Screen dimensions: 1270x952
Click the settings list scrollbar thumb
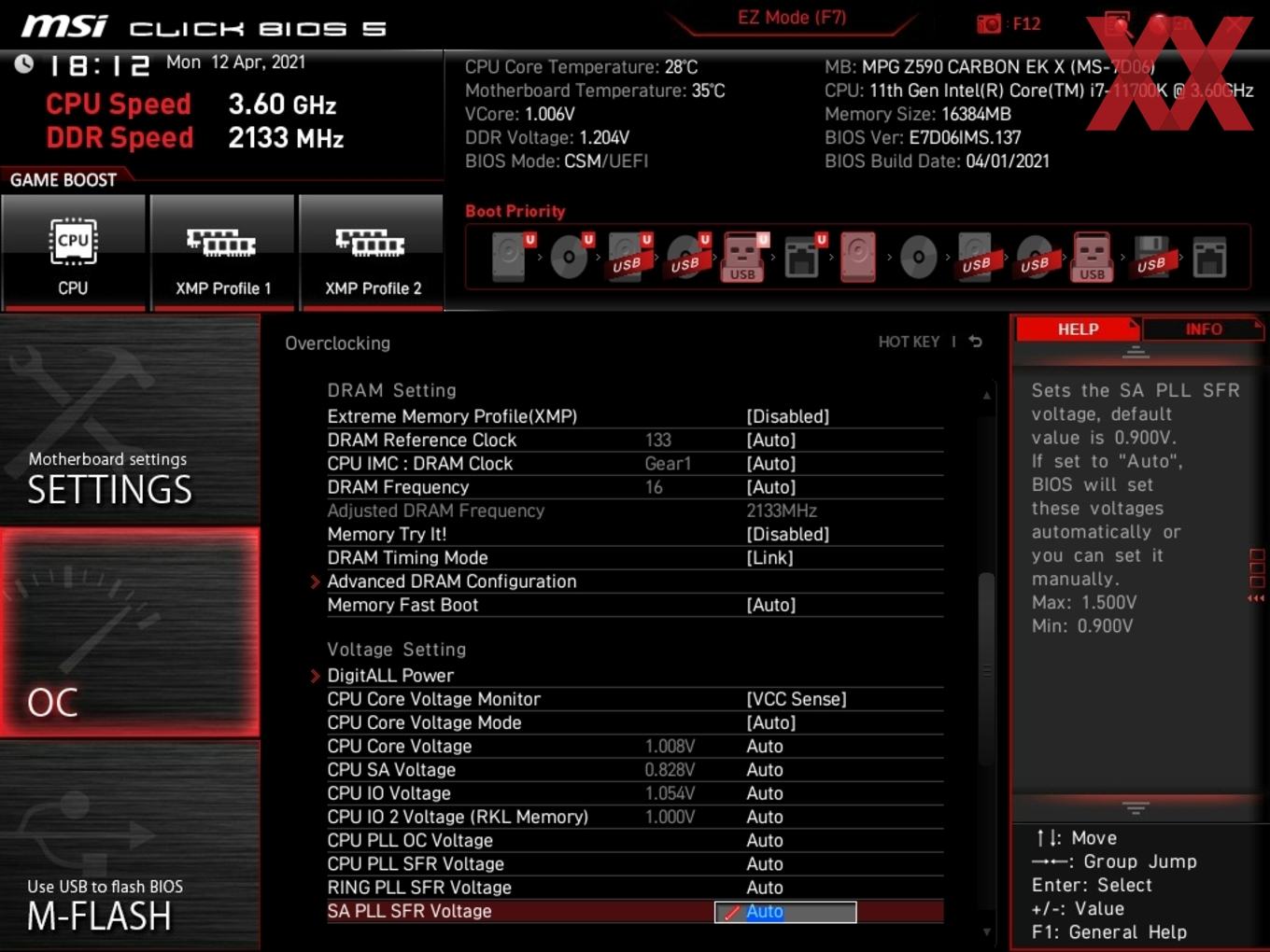[986, 670]
